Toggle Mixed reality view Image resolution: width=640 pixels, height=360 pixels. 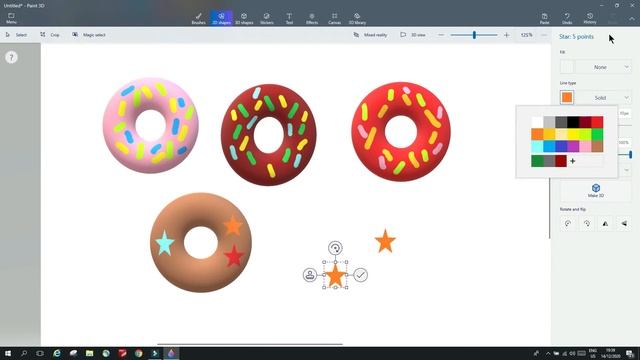(x=370, y=35)
